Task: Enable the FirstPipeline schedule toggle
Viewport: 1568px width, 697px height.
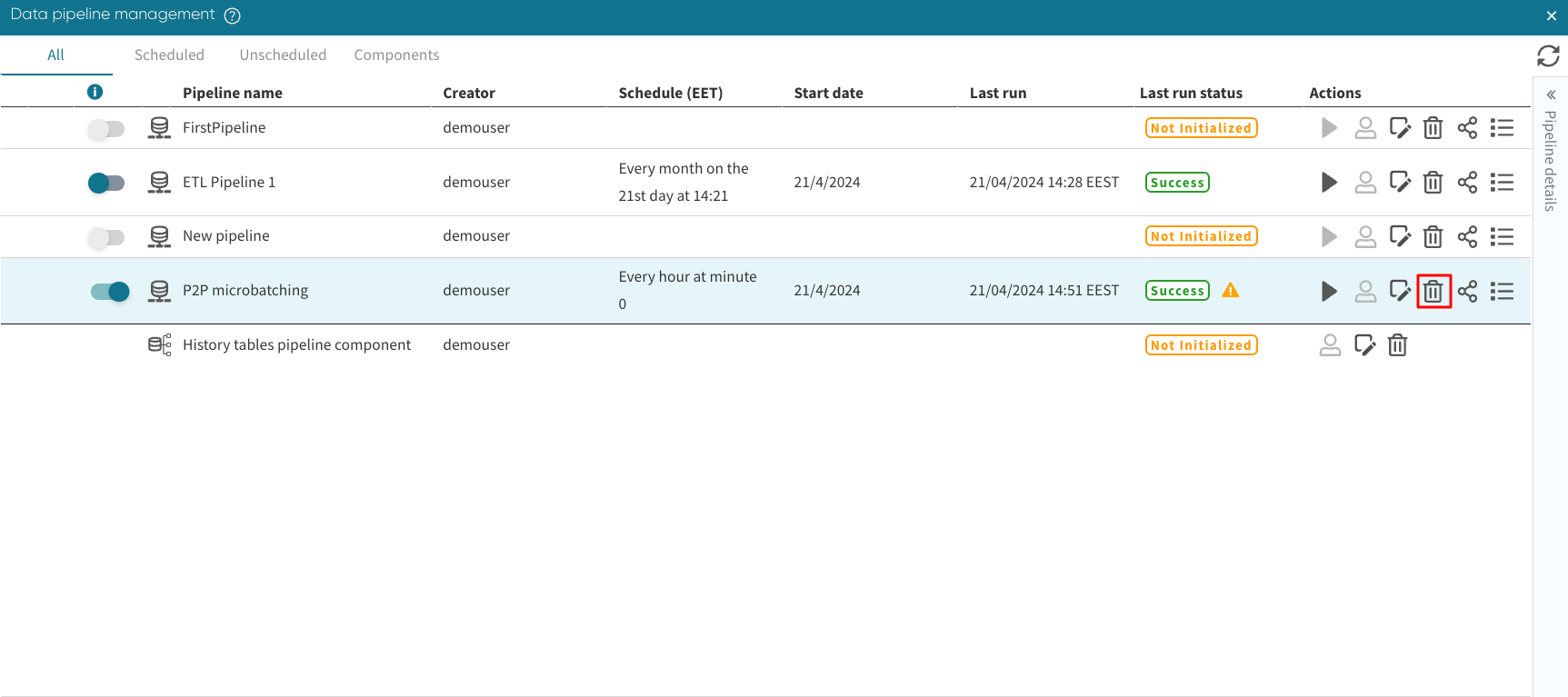Action: tap(106, 129)
